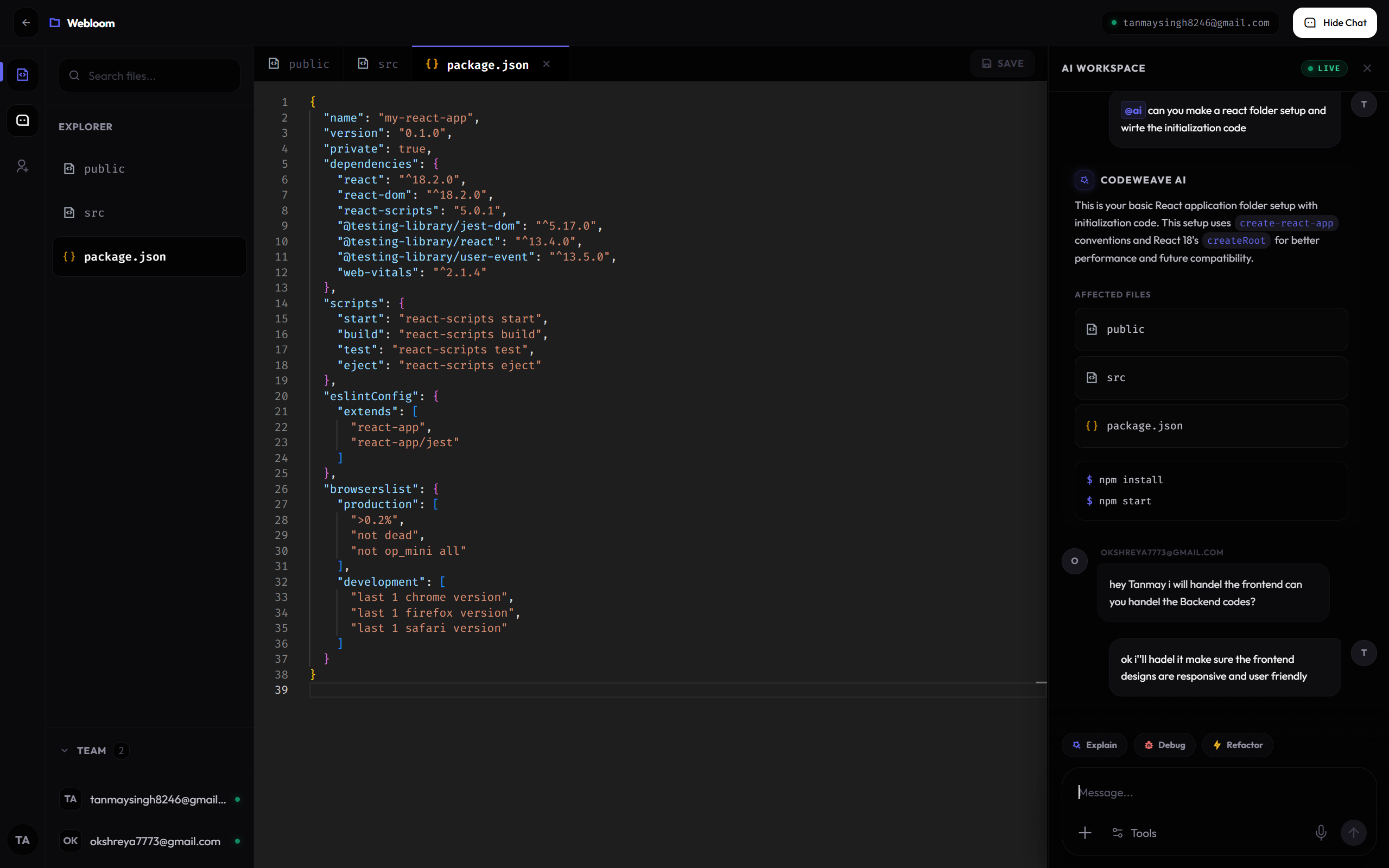Click line number 14 in the gutter
This screenshot has height=868, width=1389.
(x=281, y=303)
